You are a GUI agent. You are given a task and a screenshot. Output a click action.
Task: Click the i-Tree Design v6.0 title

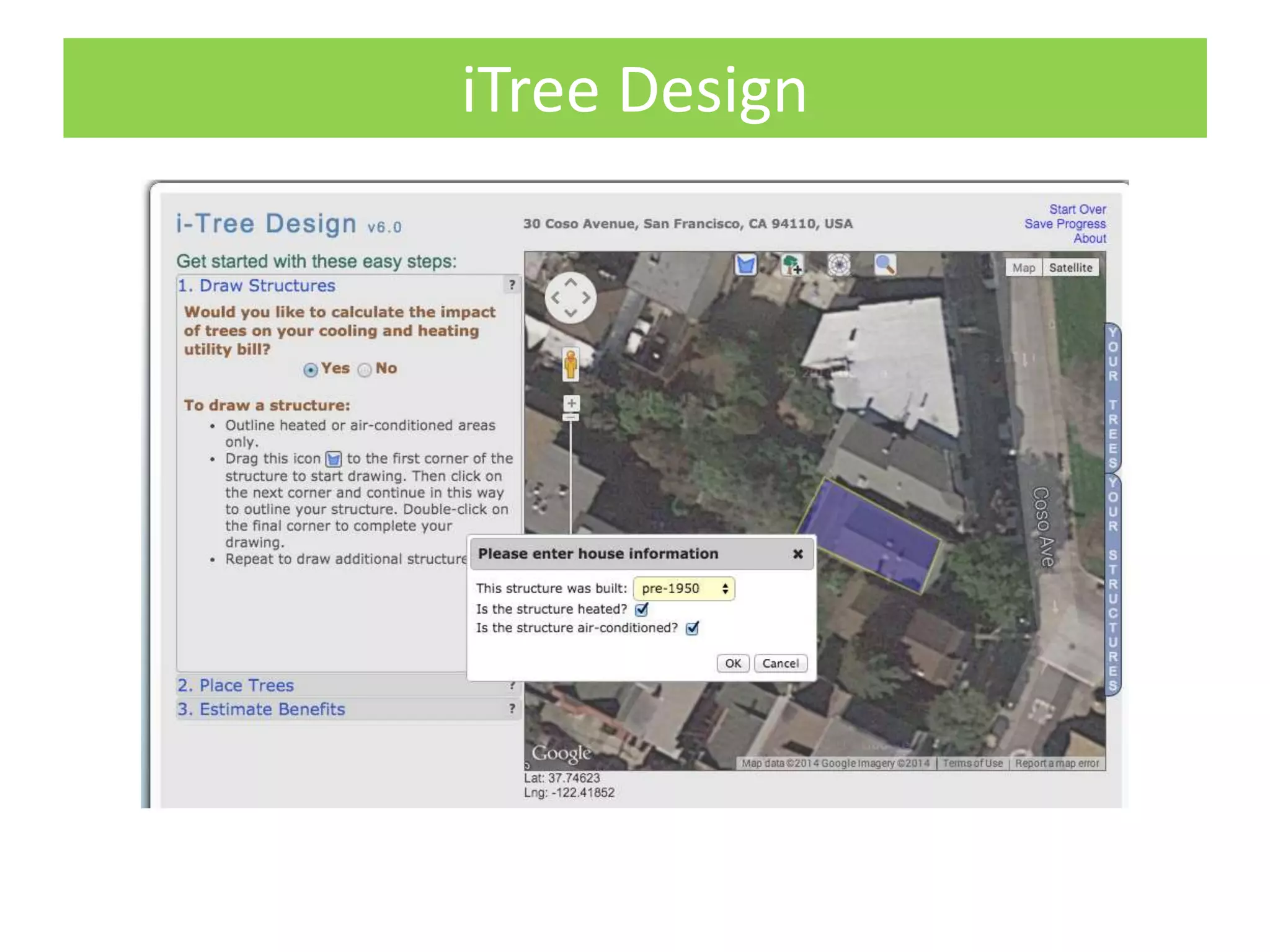tap(289, 224)
